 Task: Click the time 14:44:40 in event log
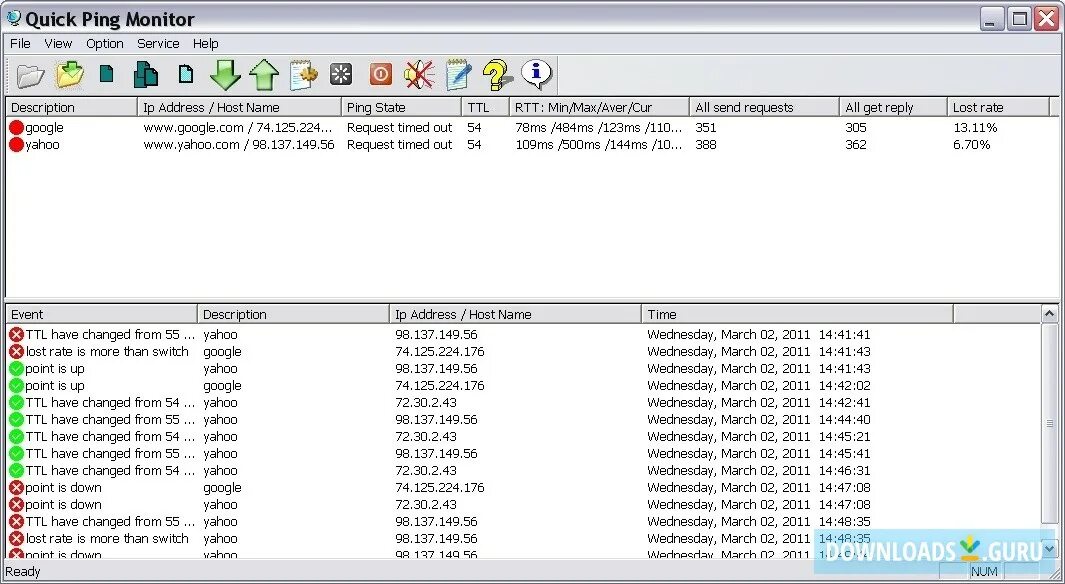[844, 420]
